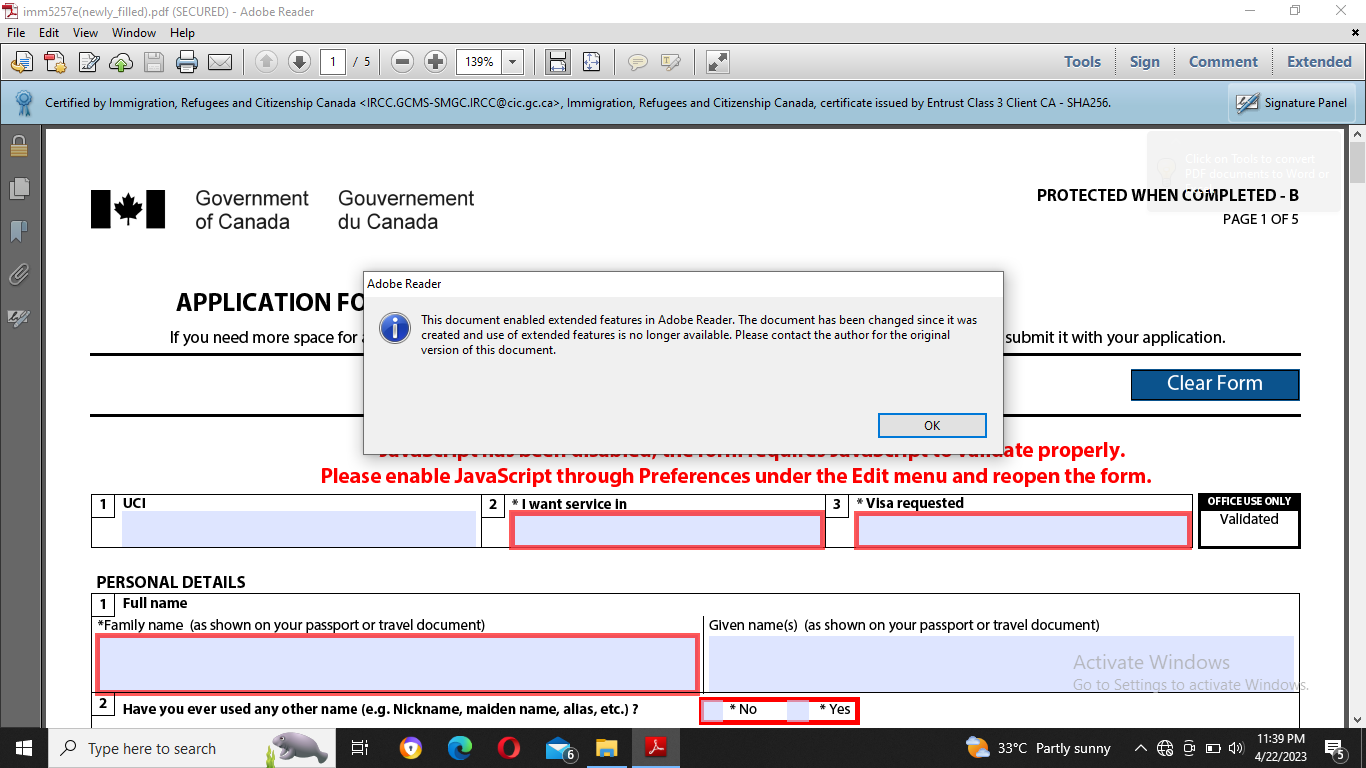The width and height of the screenshot is (1366, 768).
Task: Go to the next page with the down arrow
Action: tap(299, 62)
